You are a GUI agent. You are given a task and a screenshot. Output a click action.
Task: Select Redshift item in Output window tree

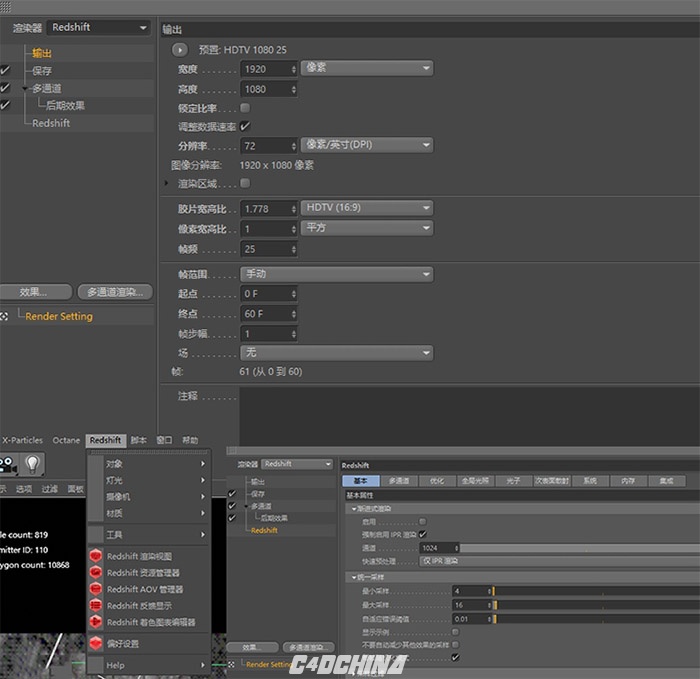51,123
